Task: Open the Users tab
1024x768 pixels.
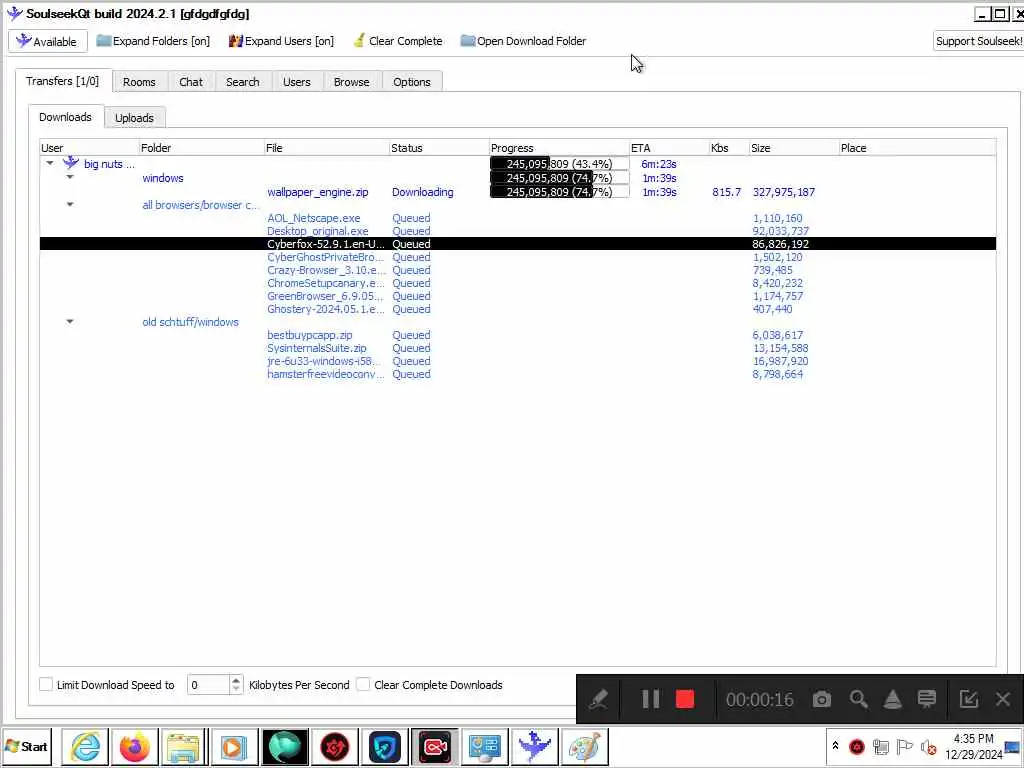Action: 296,82
